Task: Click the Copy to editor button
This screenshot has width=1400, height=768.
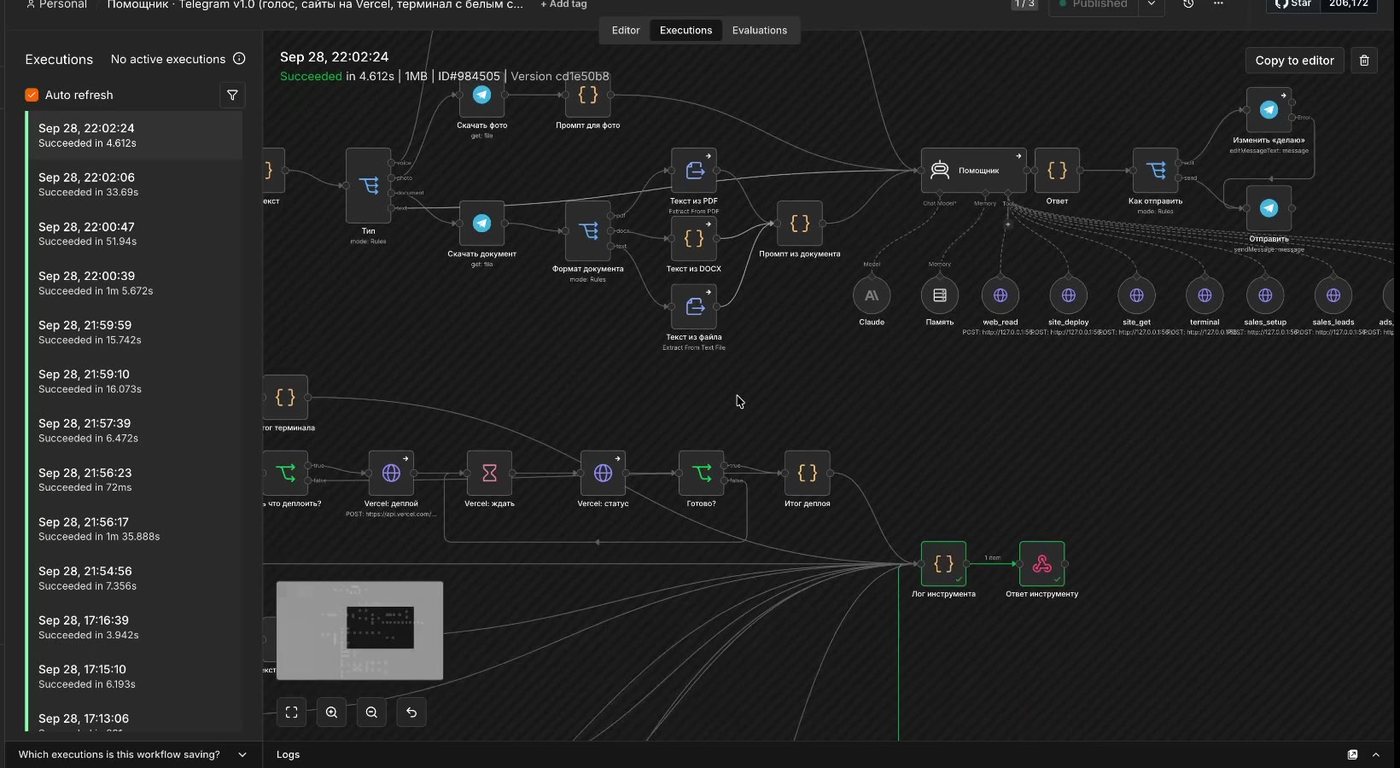Action: [1294, 60]
